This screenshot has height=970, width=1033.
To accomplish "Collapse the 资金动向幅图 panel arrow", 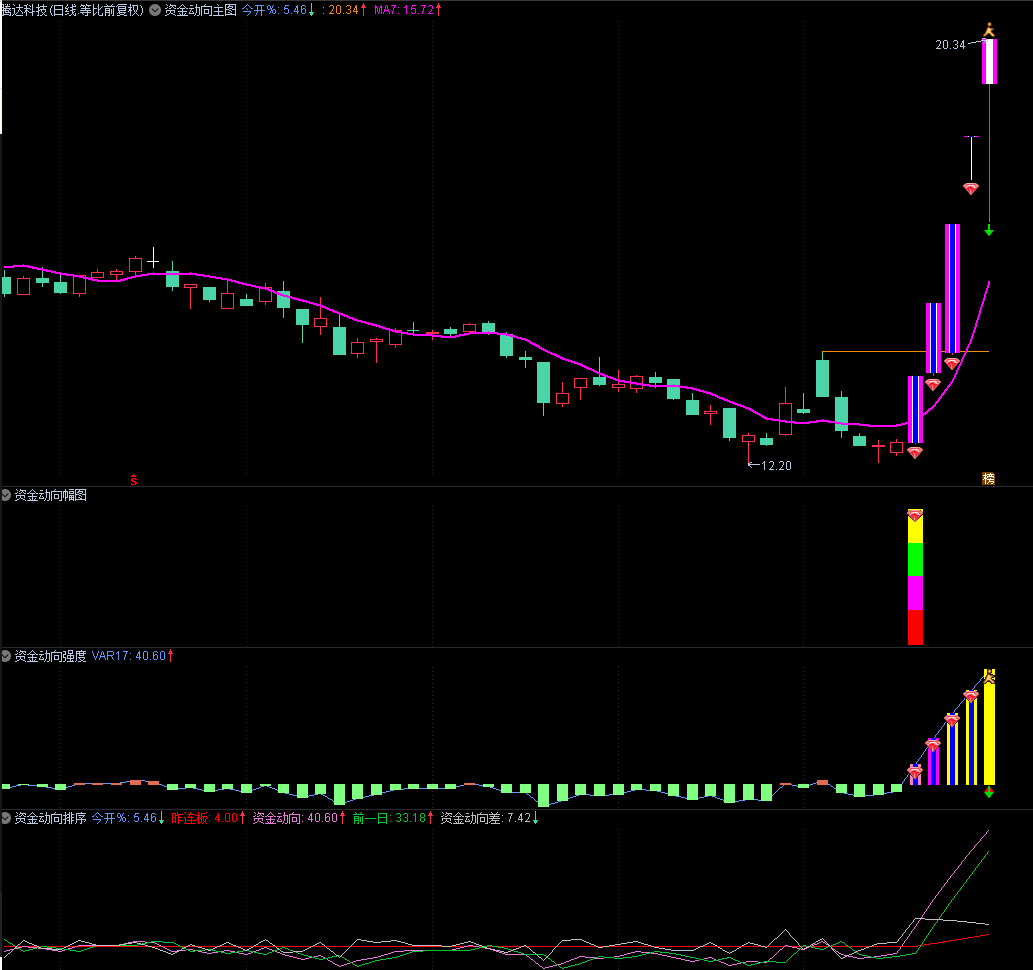I will coord(7,495).
